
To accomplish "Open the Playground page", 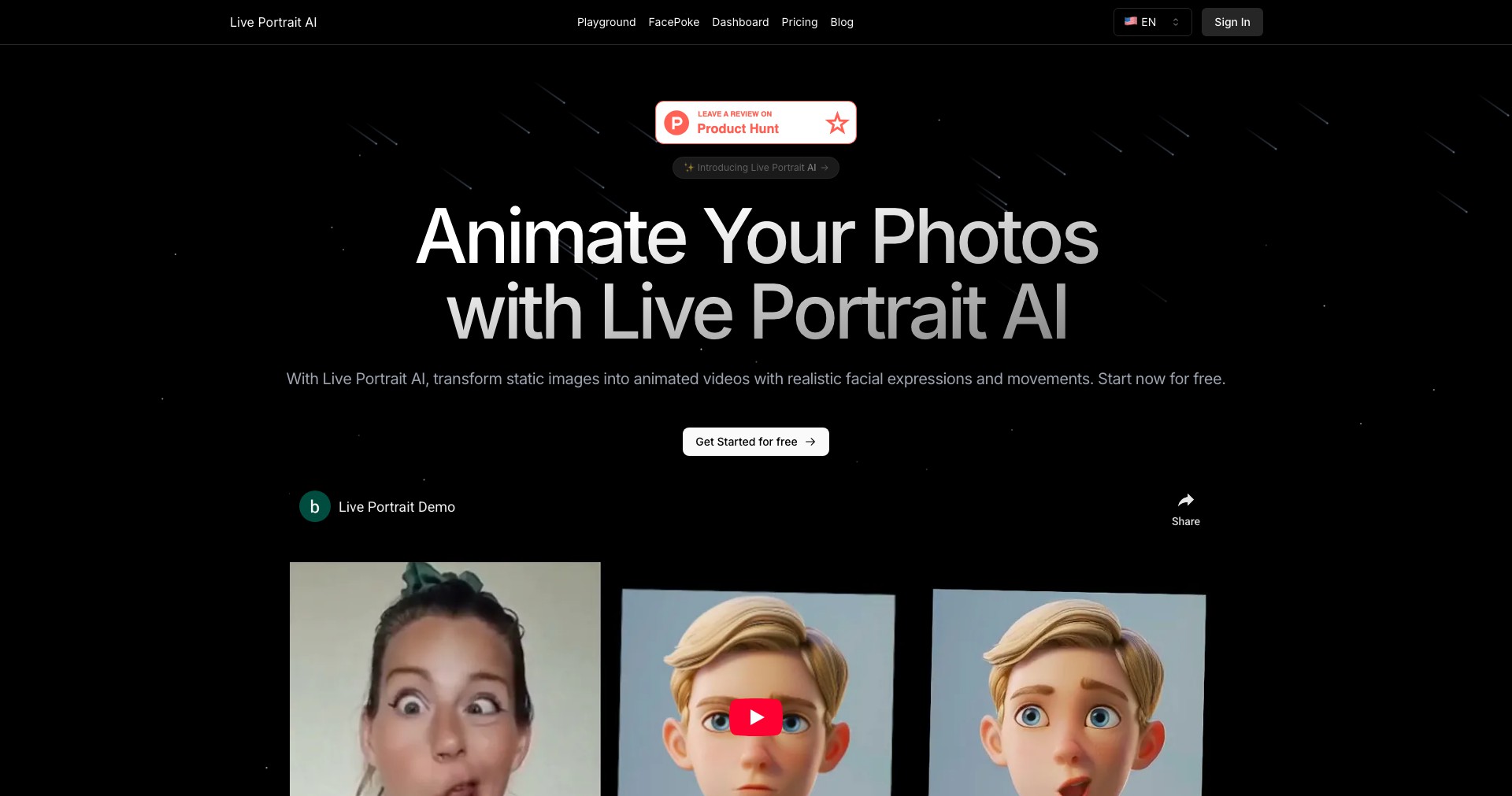I will [606, 22].
